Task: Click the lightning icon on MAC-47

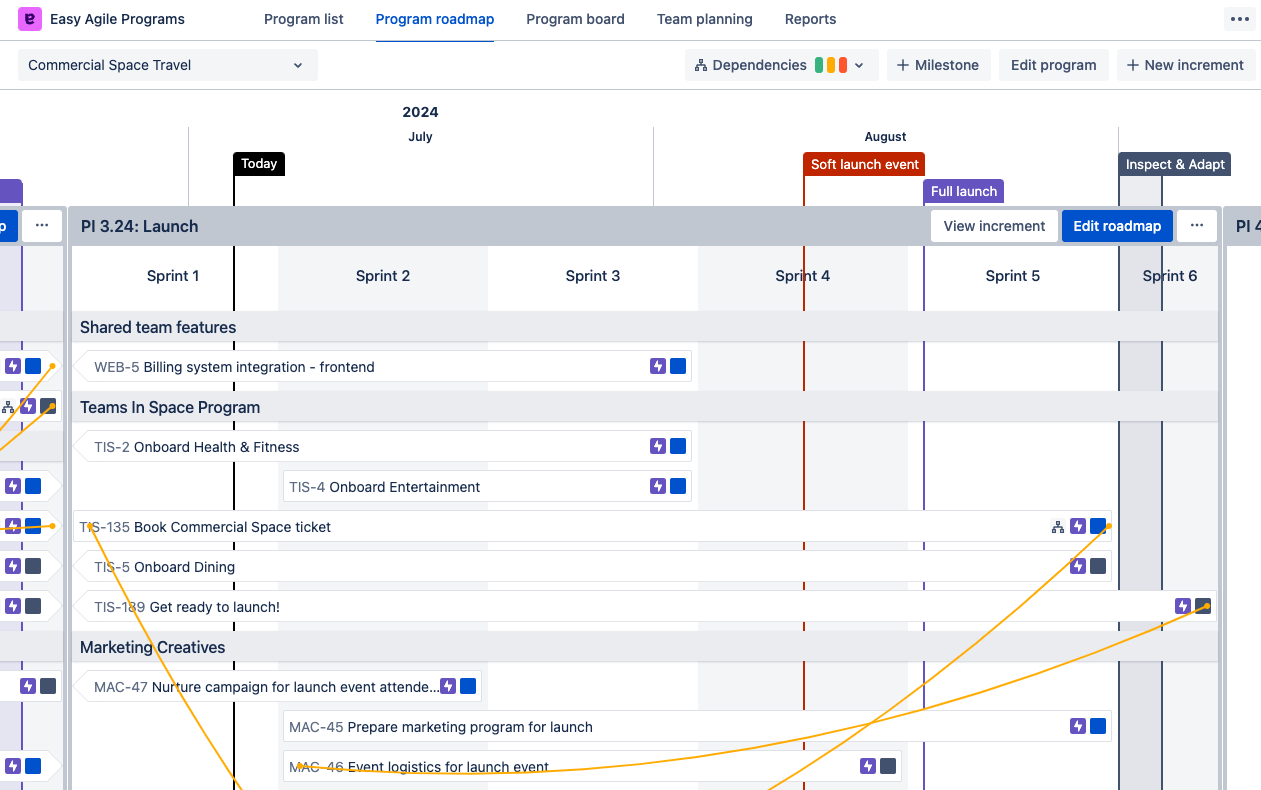Action: [448, 687]
